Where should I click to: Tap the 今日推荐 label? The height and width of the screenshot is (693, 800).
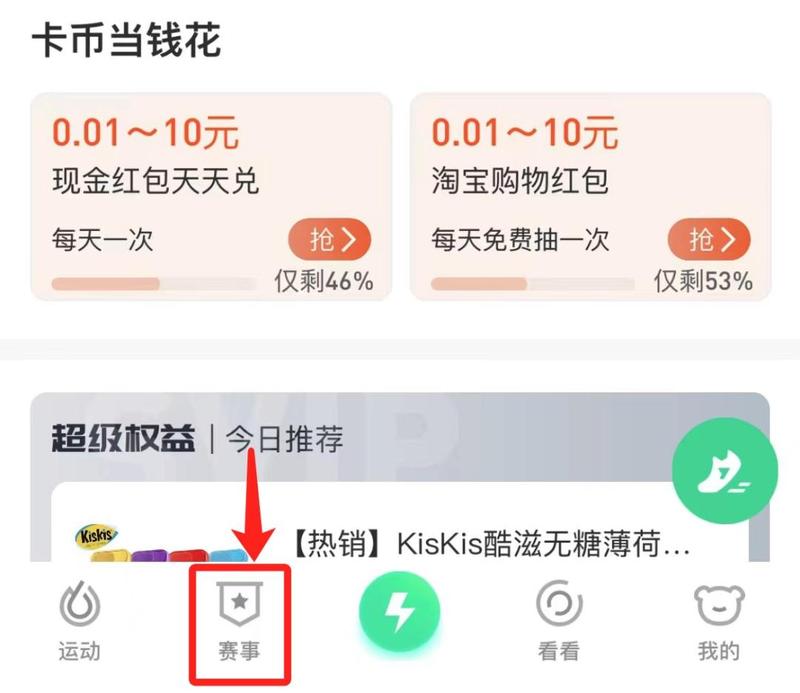point(285,439)
